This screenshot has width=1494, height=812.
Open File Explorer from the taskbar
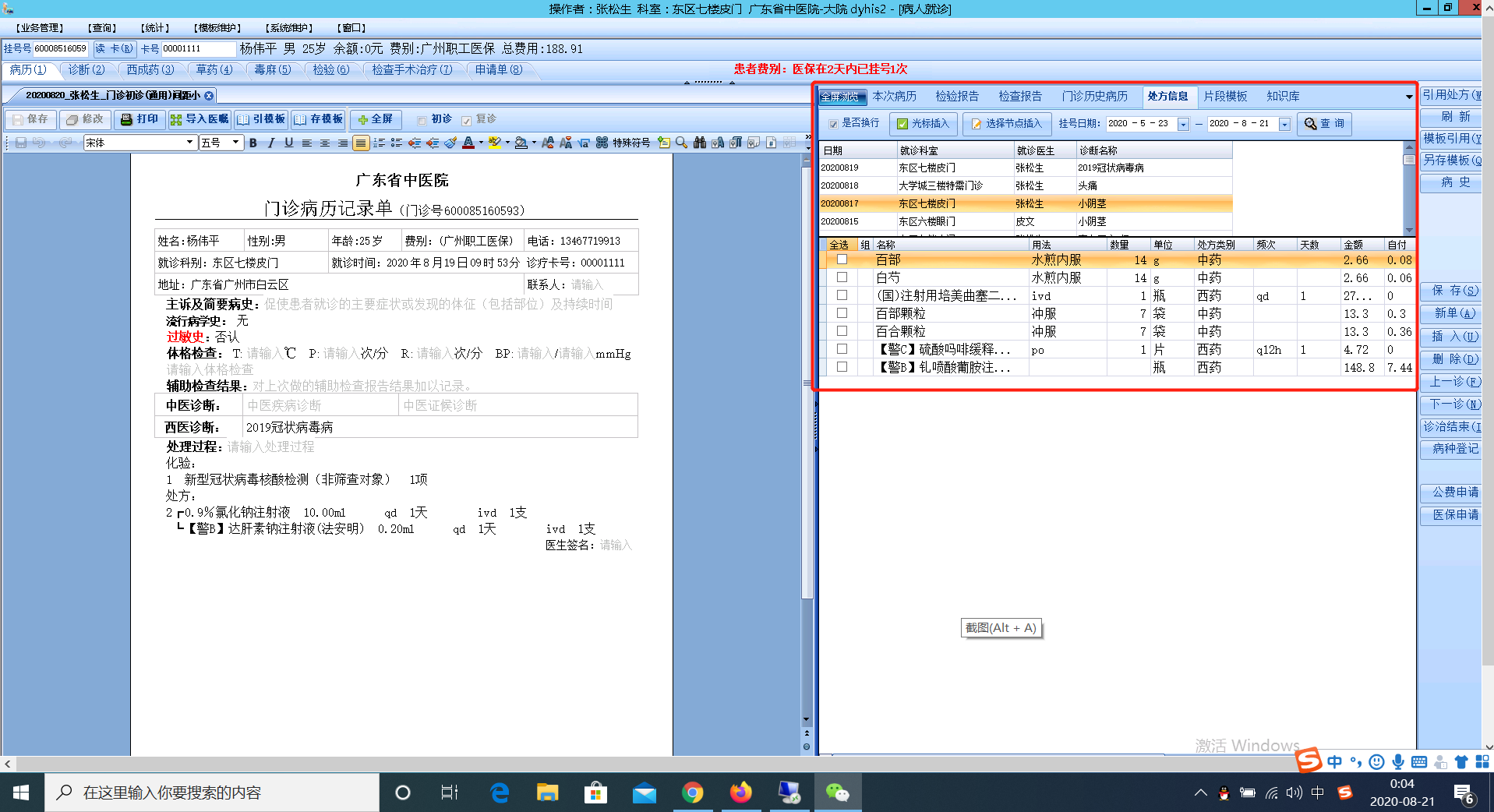click(x=547, y=793)
